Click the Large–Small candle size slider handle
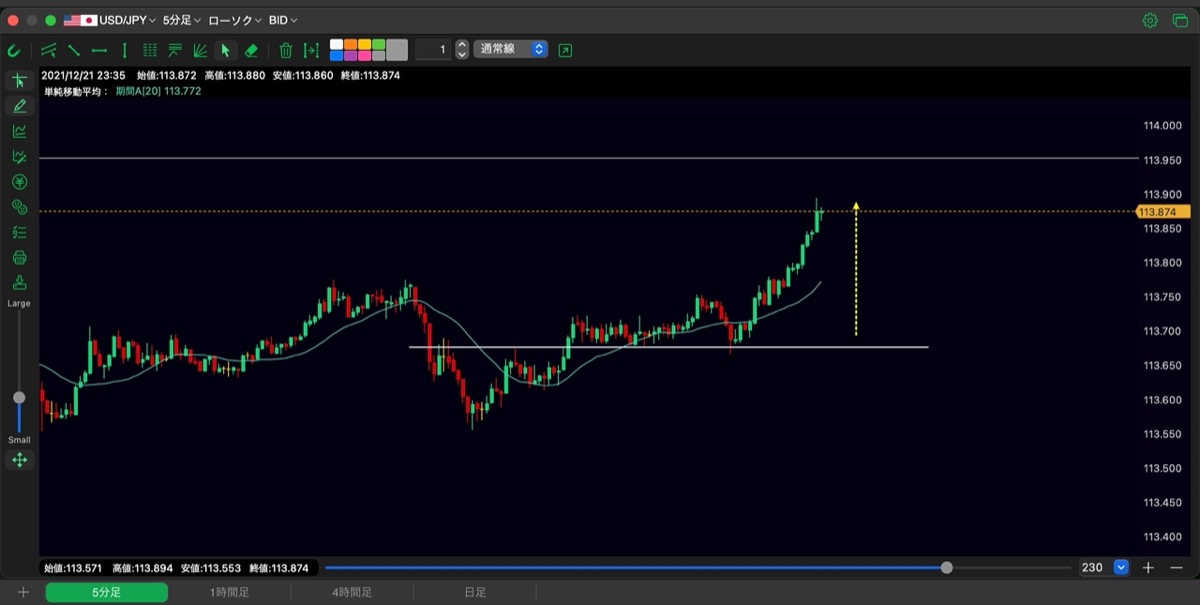1200x605 pixels. click(x=19, y=397)
